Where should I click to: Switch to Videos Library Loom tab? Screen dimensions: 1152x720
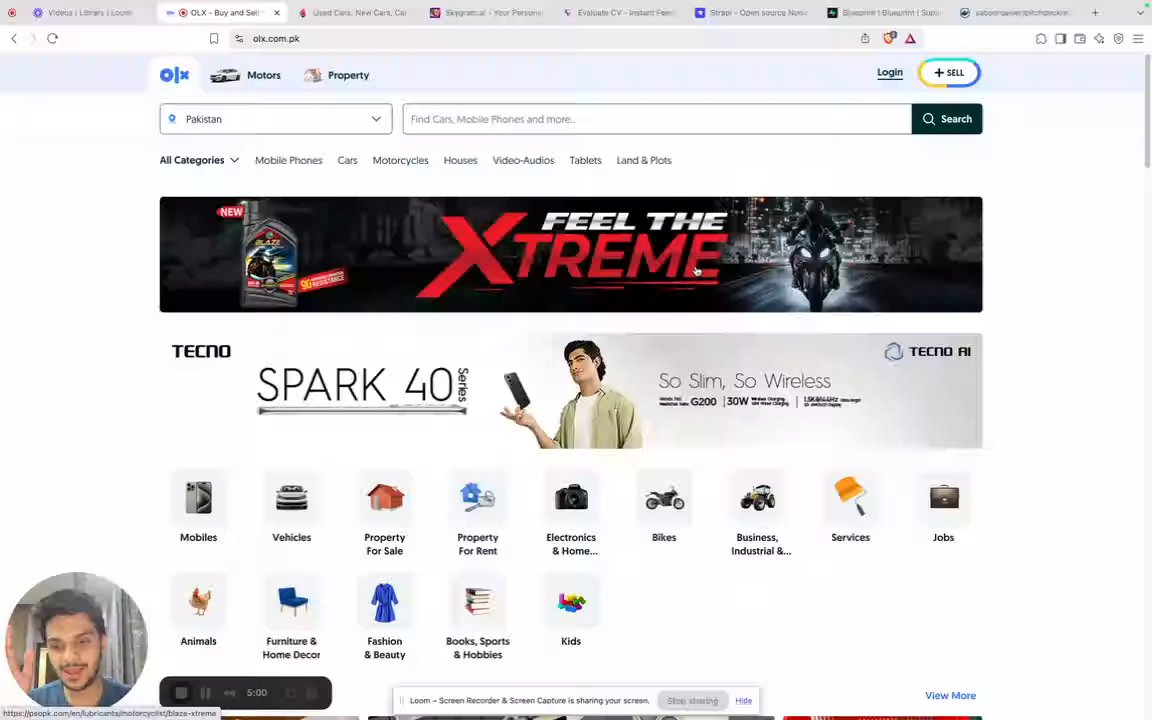click(x=82, y=12)
